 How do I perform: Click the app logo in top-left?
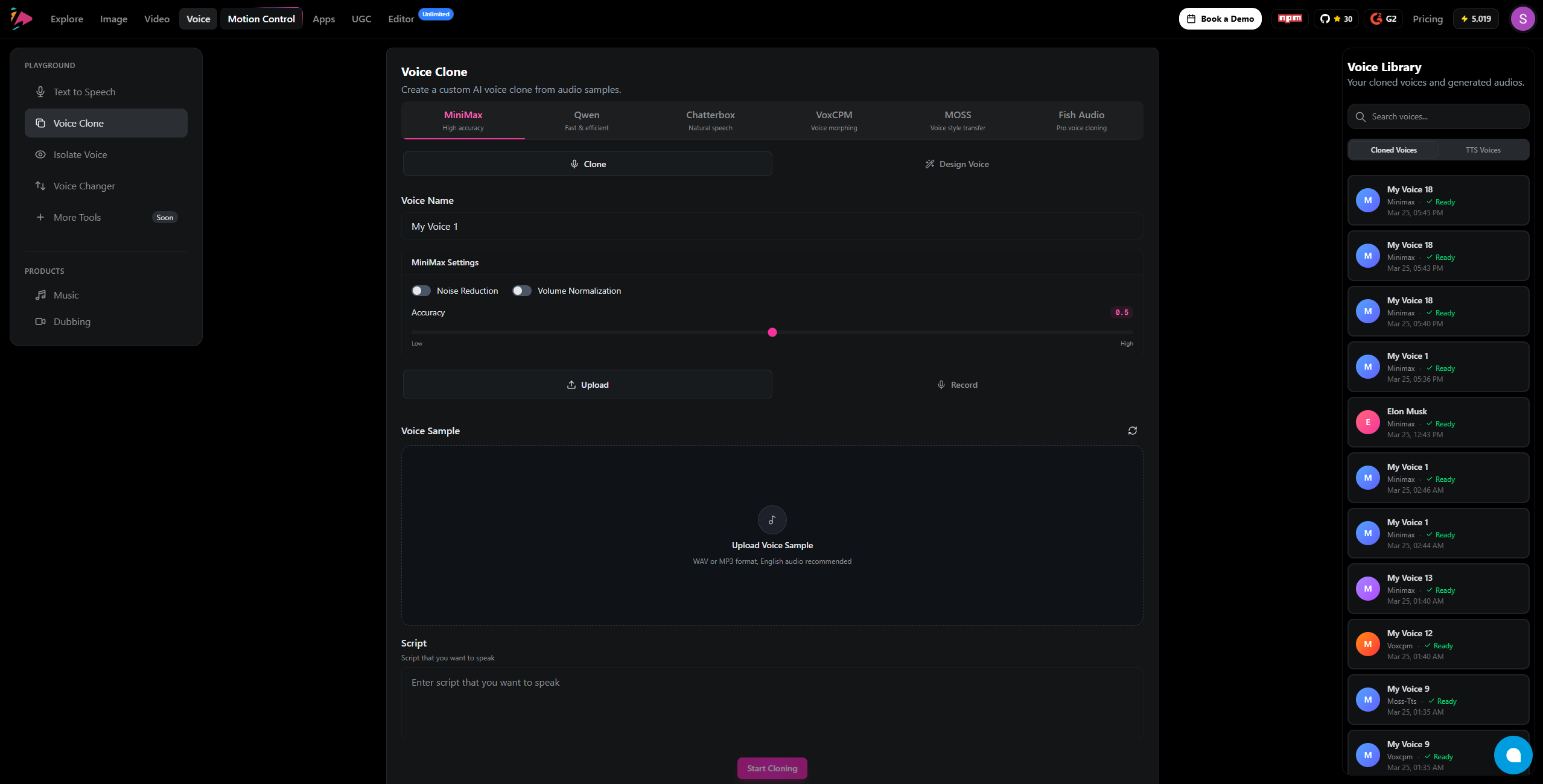click(21, 19)
